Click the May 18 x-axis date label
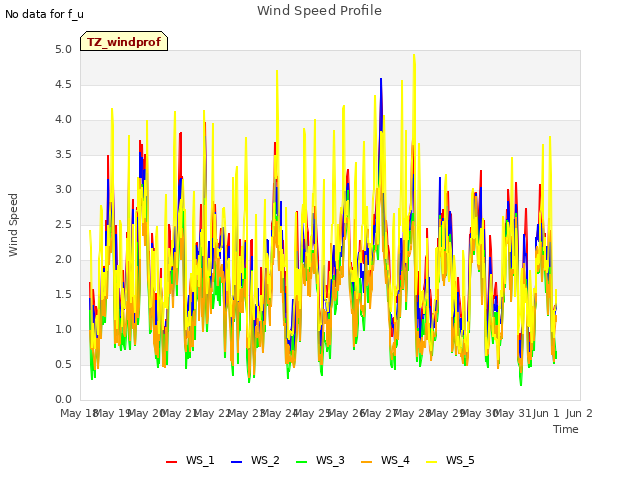This screenshot has height=480, width=640. point(78,413)
